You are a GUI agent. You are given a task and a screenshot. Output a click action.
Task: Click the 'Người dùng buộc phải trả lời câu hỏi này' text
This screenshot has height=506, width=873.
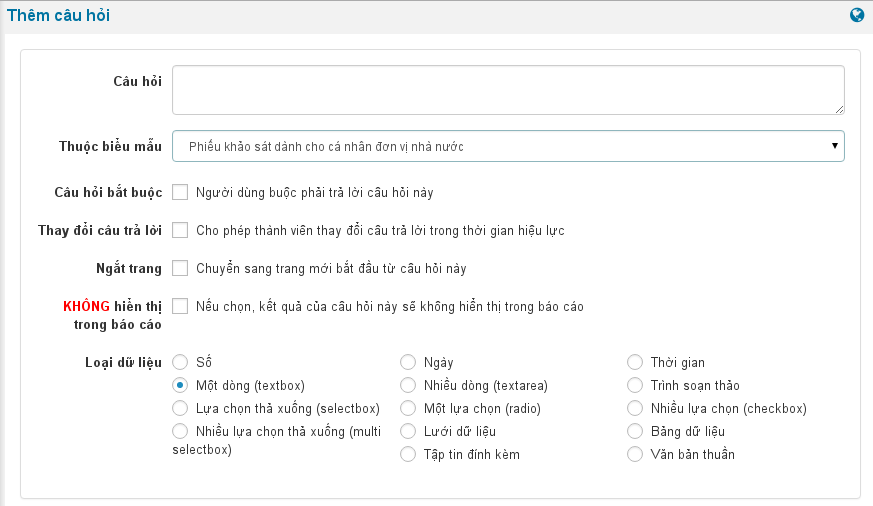[x=315, y=193]
